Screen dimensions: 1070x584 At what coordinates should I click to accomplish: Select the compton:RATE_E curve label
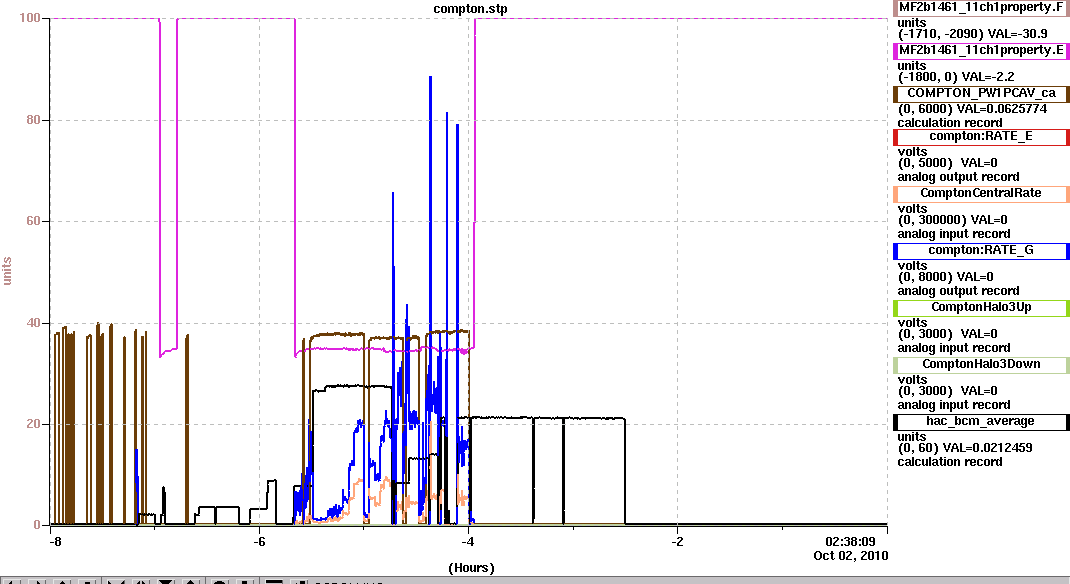click(981, 136)
